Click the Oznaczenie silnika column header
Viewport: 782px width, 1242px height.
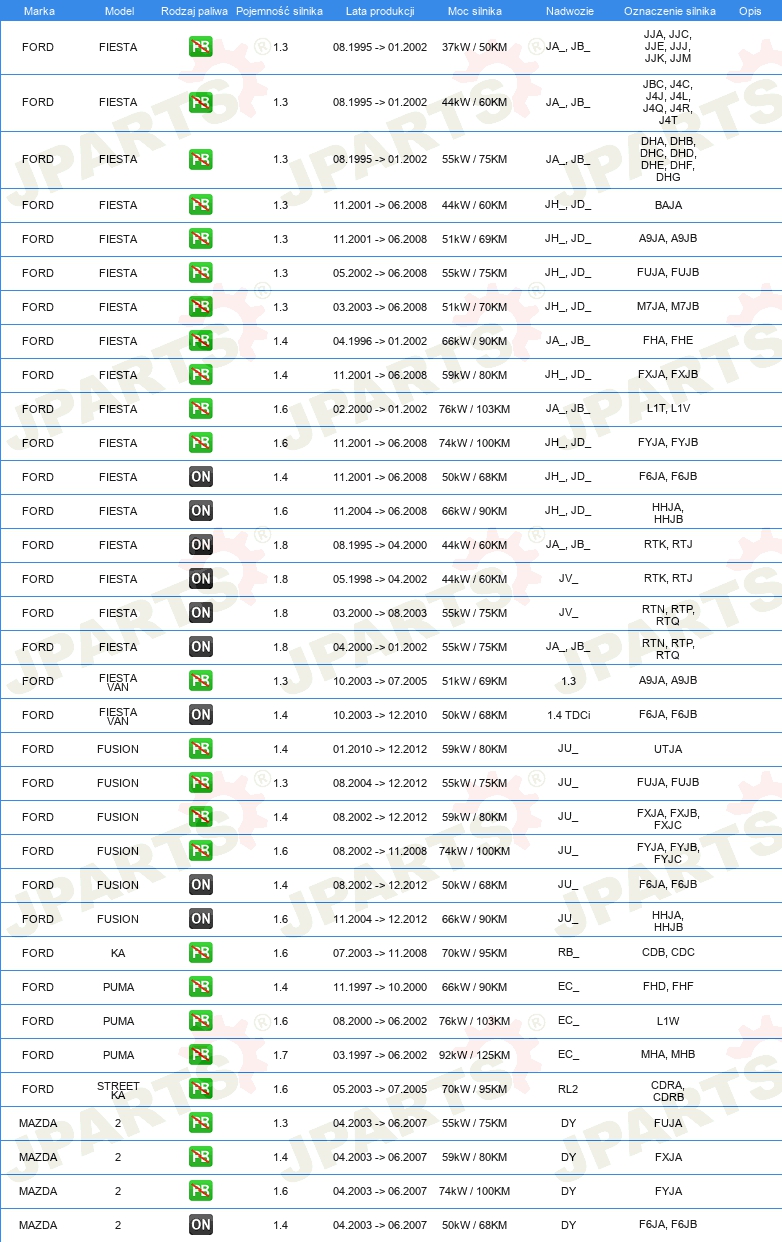coord(669,11)
